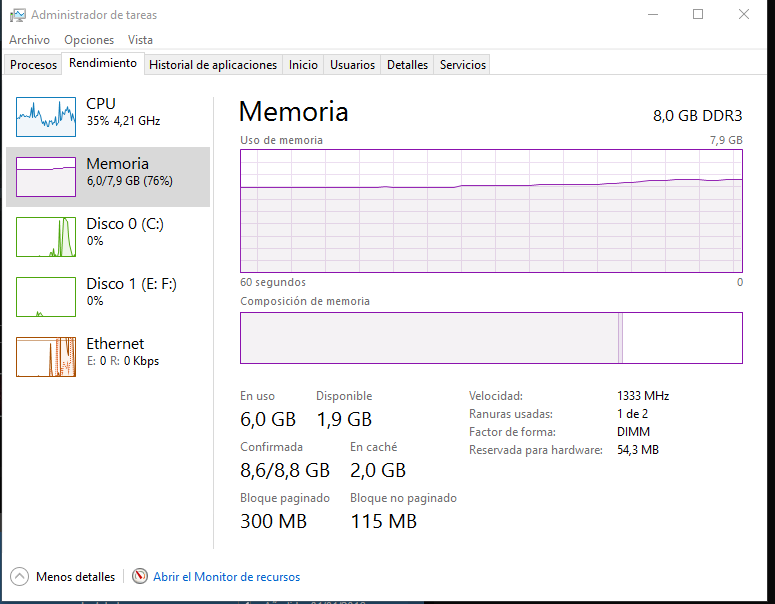Click Abrir el Monitor de recursos link
775x604 pixels.
(x=226, y=577)
